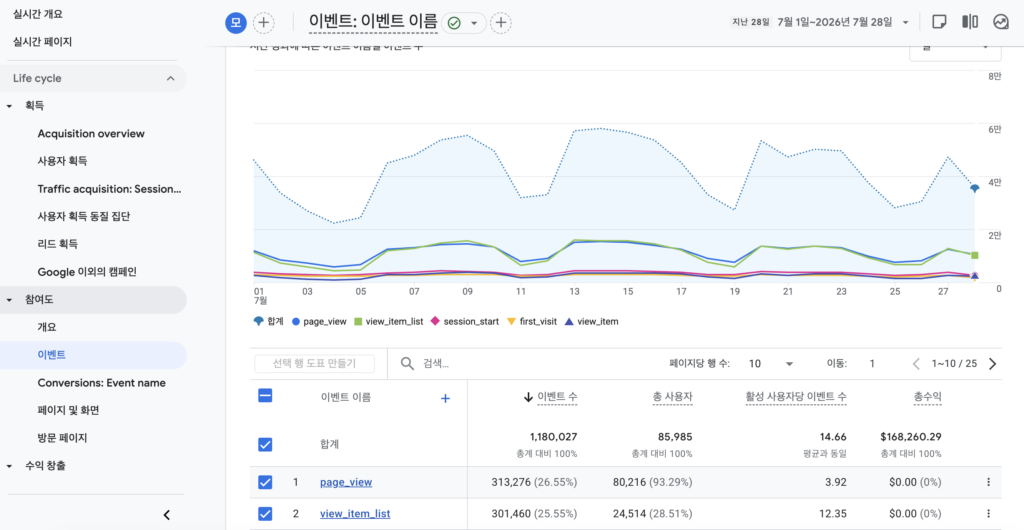This screenshot has height=530, width=1024.
Task: Uncheck the view_item_list row checkbox
Action: coord(265,514)
